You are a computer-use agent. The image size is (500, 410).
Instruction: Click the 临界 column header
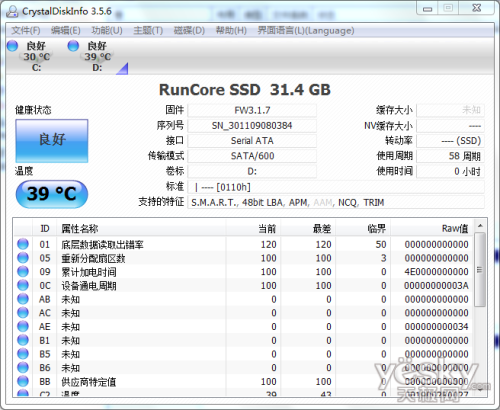pos(363,229)
